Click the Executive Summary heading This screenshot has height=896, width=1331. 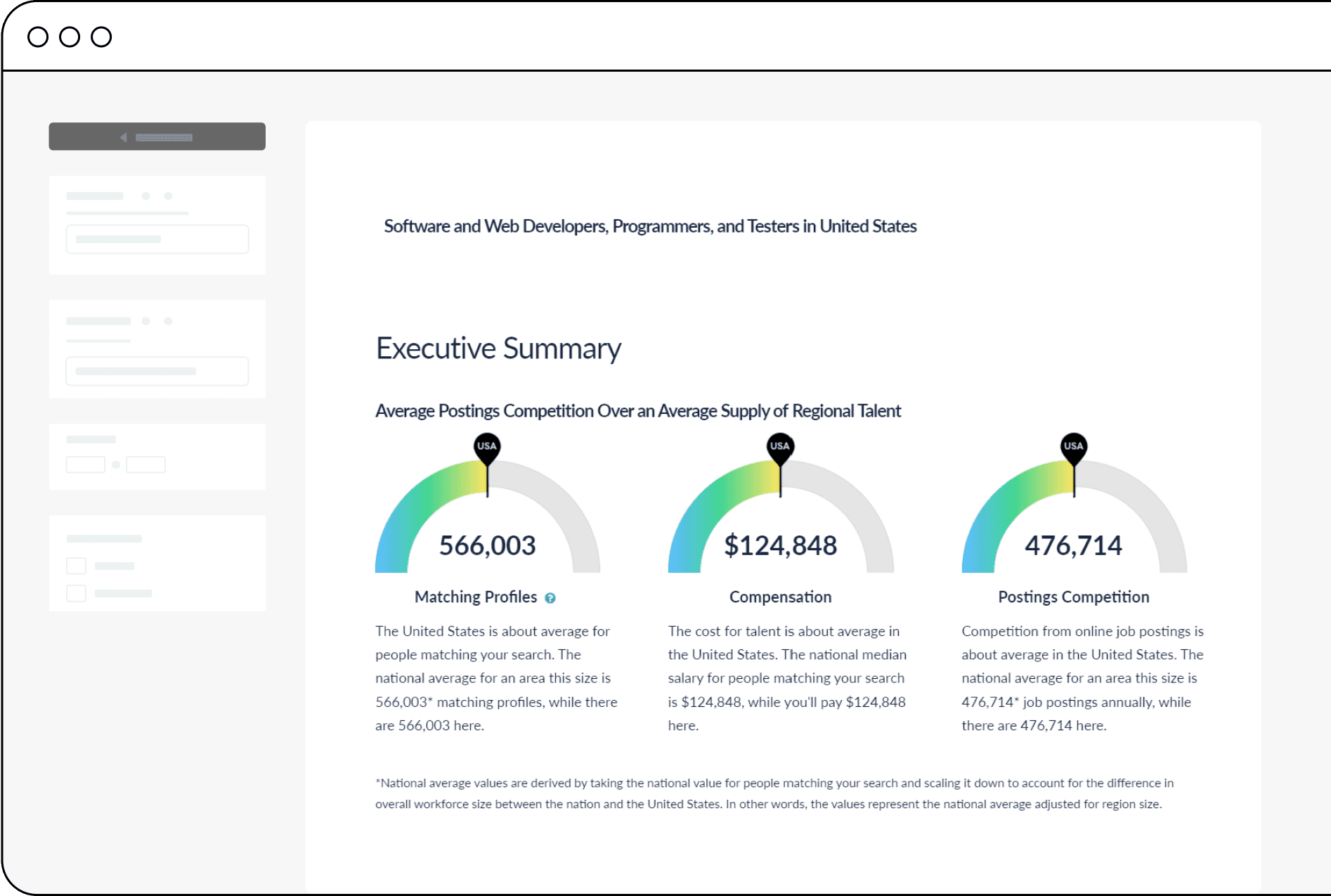pos(499,349)
